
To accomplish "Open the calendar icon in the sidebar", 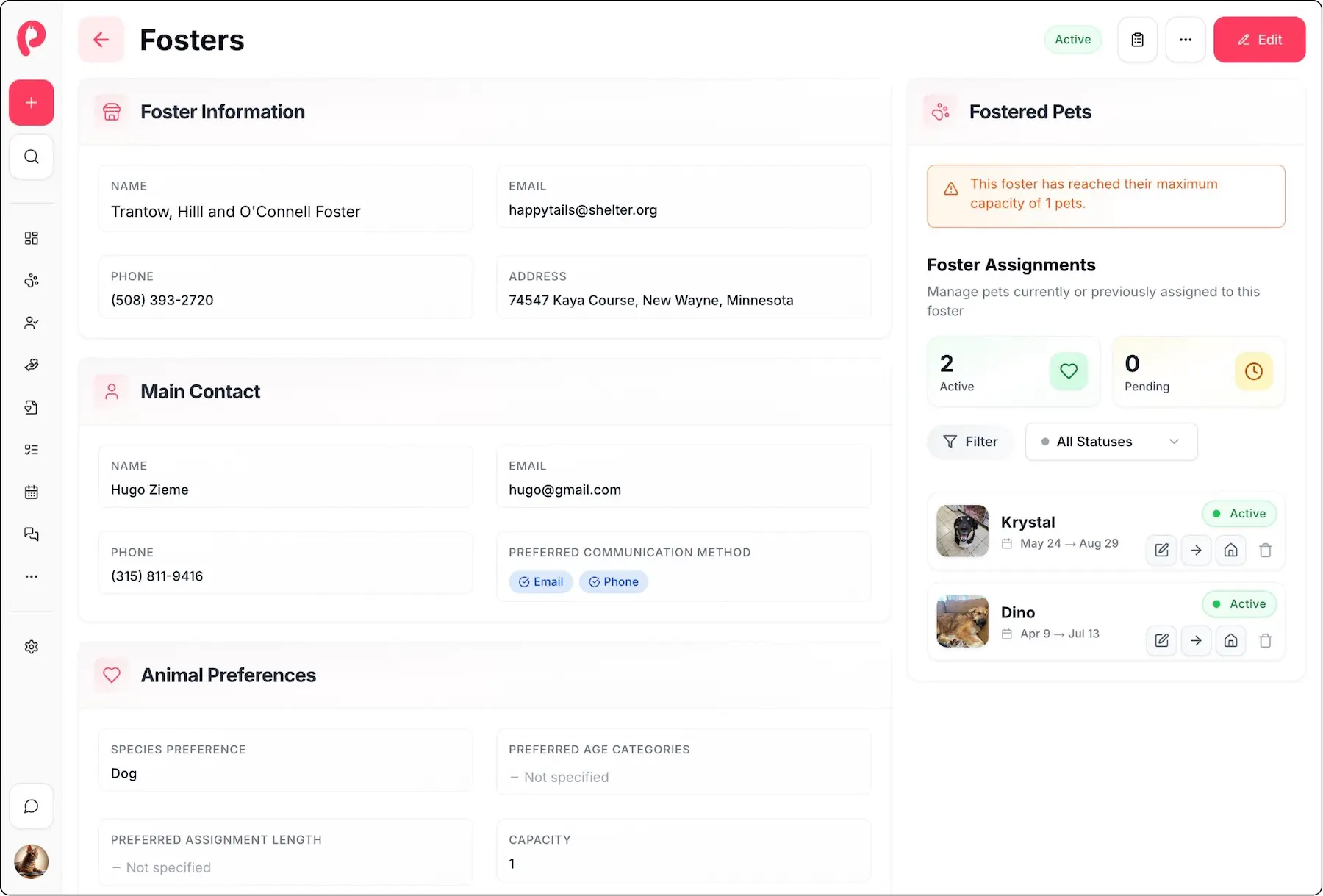I will [31, 492].
